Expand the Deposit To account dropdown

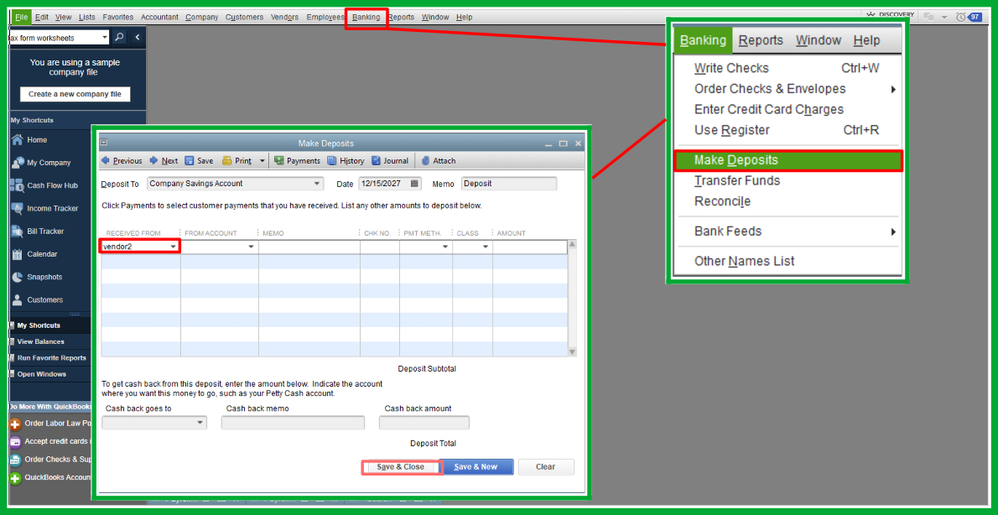[x=317, y=184]
